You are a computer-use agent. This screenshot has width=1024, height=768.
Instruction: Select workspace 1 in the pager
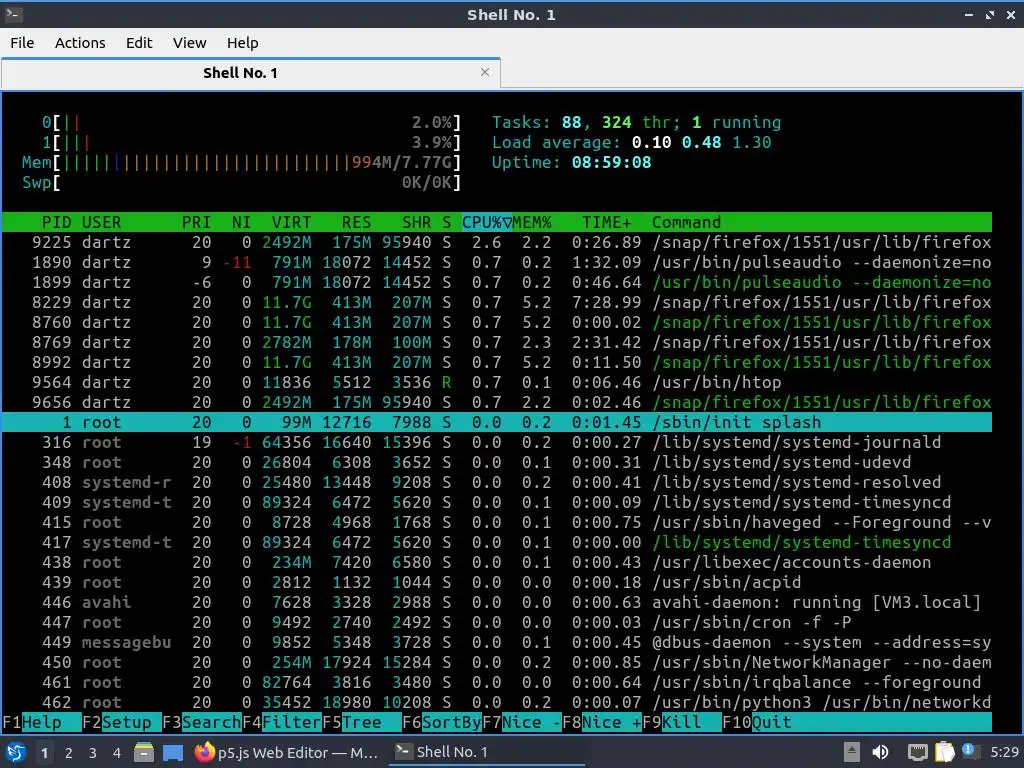click(44, 753)
